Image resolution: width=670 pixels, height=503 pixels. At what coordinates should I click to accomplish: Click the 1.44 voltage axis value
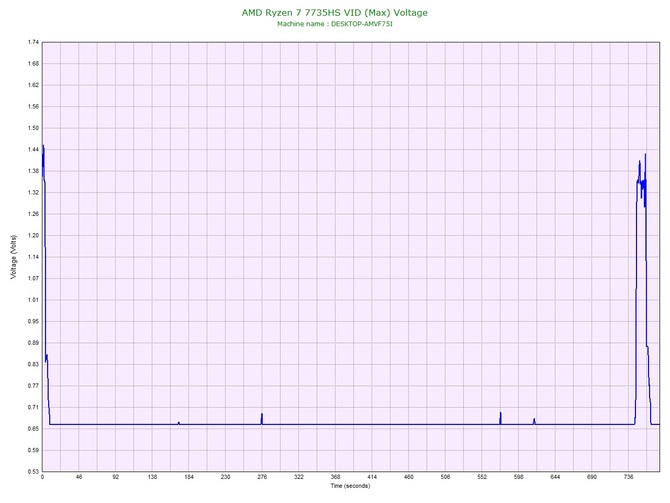(33, 150)
